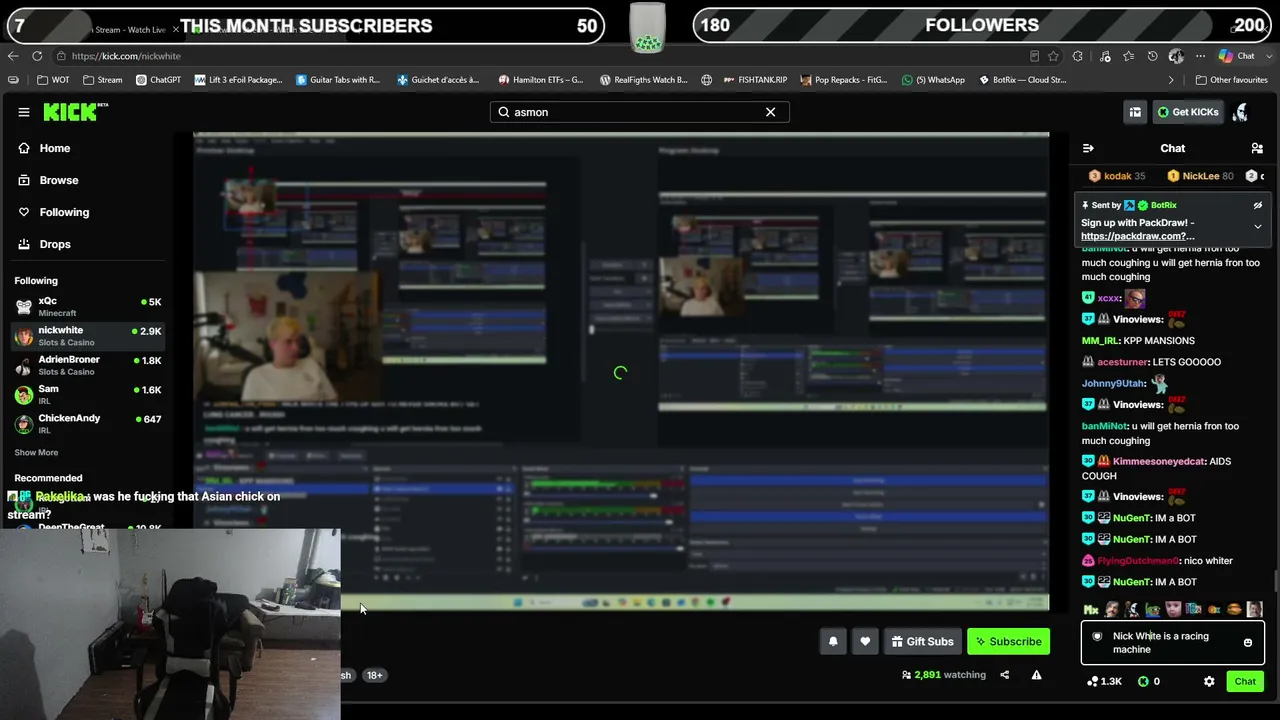1280x720 pixels.
Task: Click the Kick logo
Action: click(75, 112)
